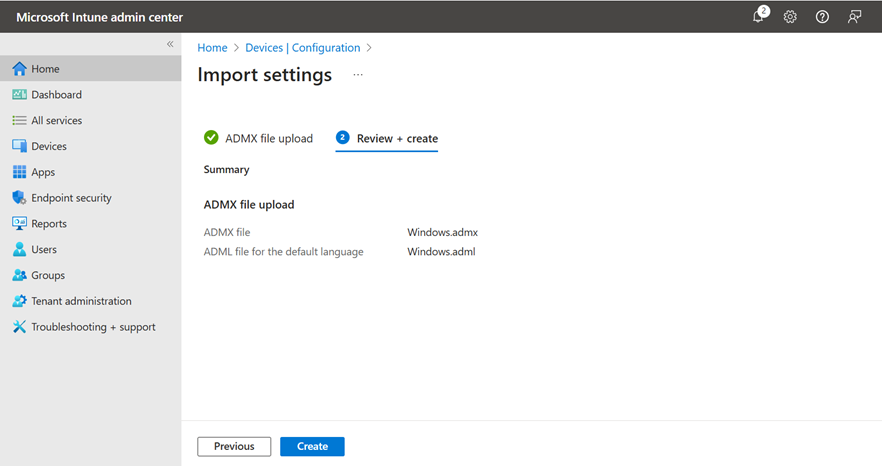The width and height of the screenshot is (882, 466).
Task: Click the Apps grid icon
Action: (19, 172)
